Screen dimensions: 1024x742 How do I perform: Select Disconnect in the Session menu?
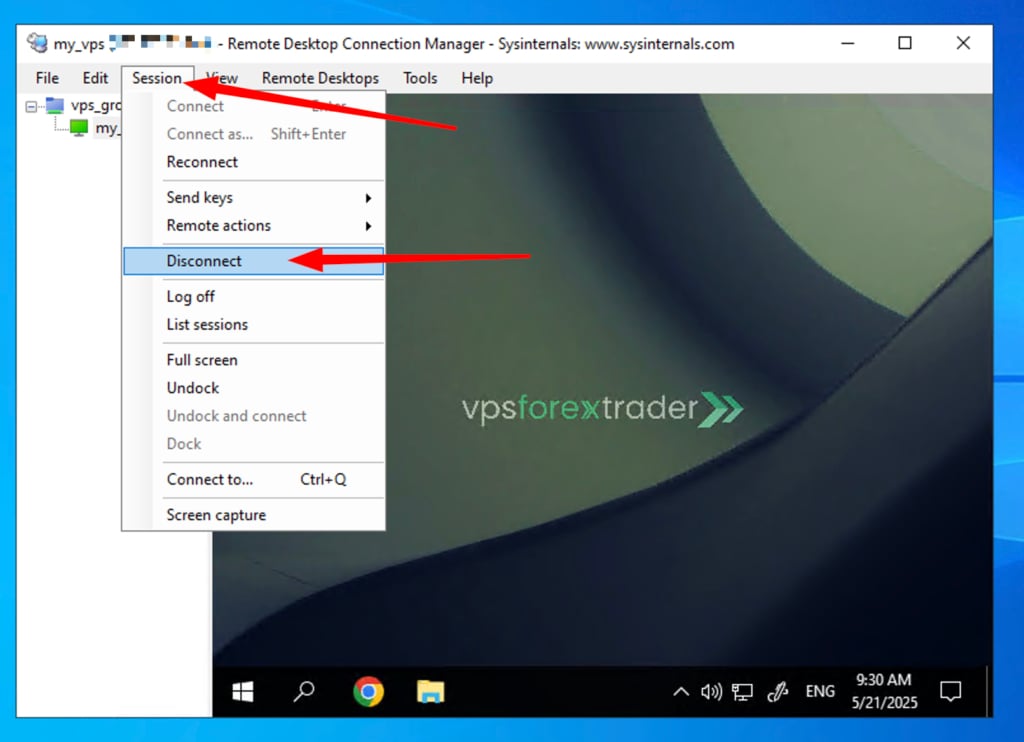tap(253, 261)
